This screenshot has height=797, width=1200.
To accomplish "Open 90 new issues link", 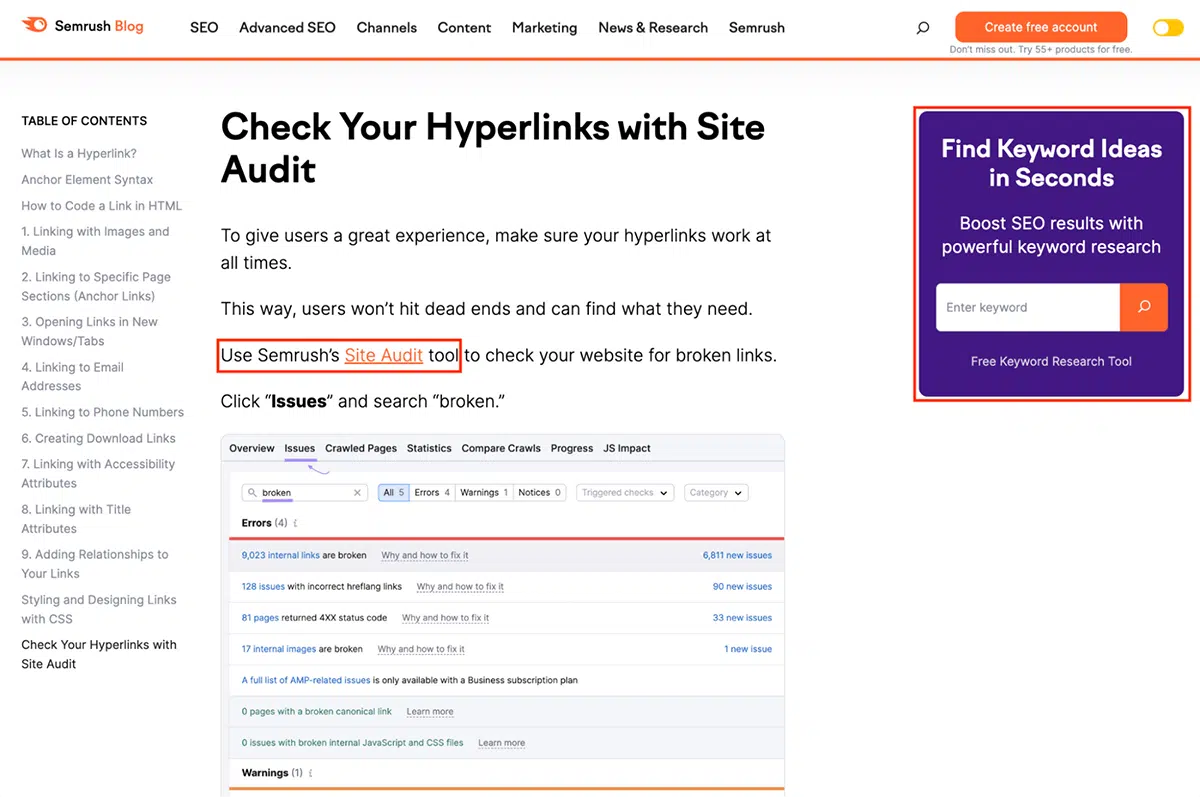I will click(742, 587).
